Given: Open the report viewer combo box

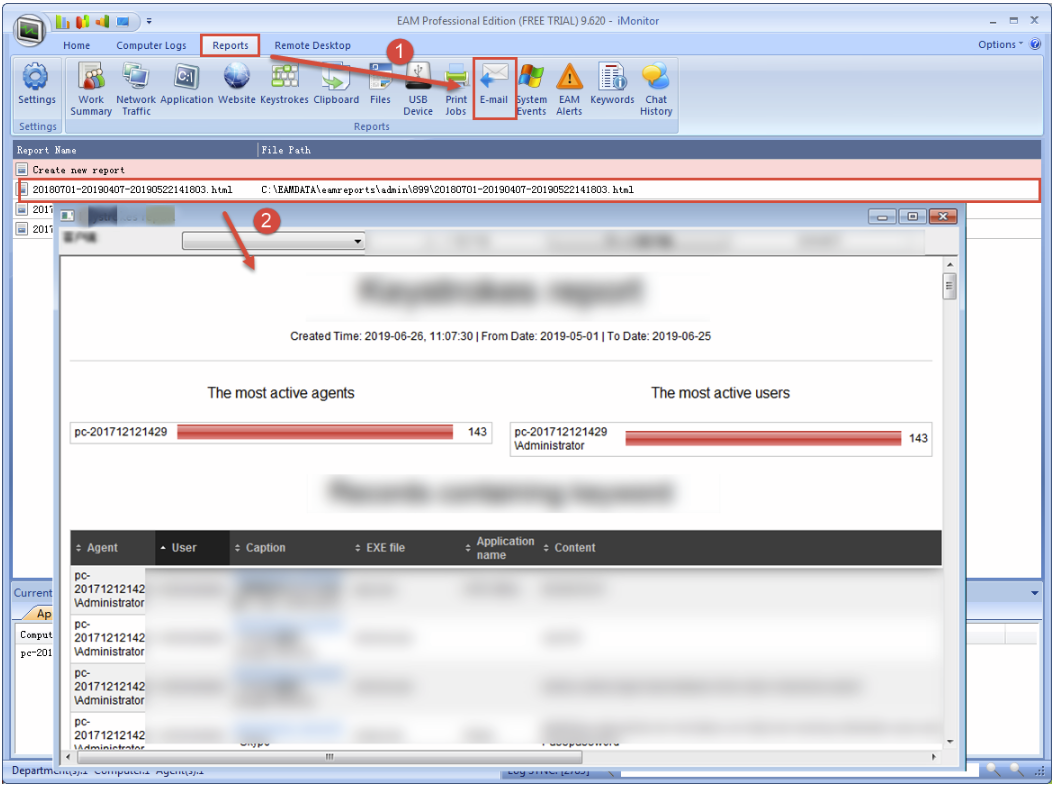Looking at the screenshot, I should [x=273, y=241].
